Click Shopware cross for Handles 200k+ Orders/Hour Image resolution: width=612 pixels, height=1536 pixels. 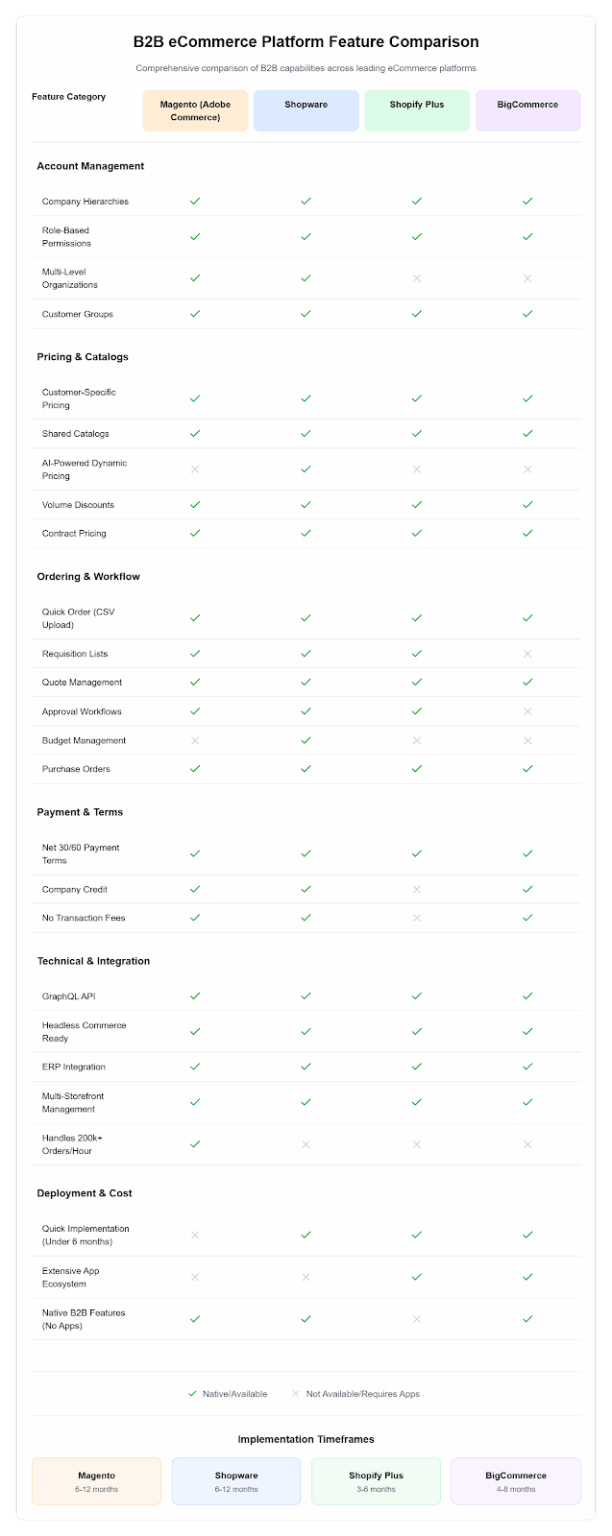pos(306,1144)
